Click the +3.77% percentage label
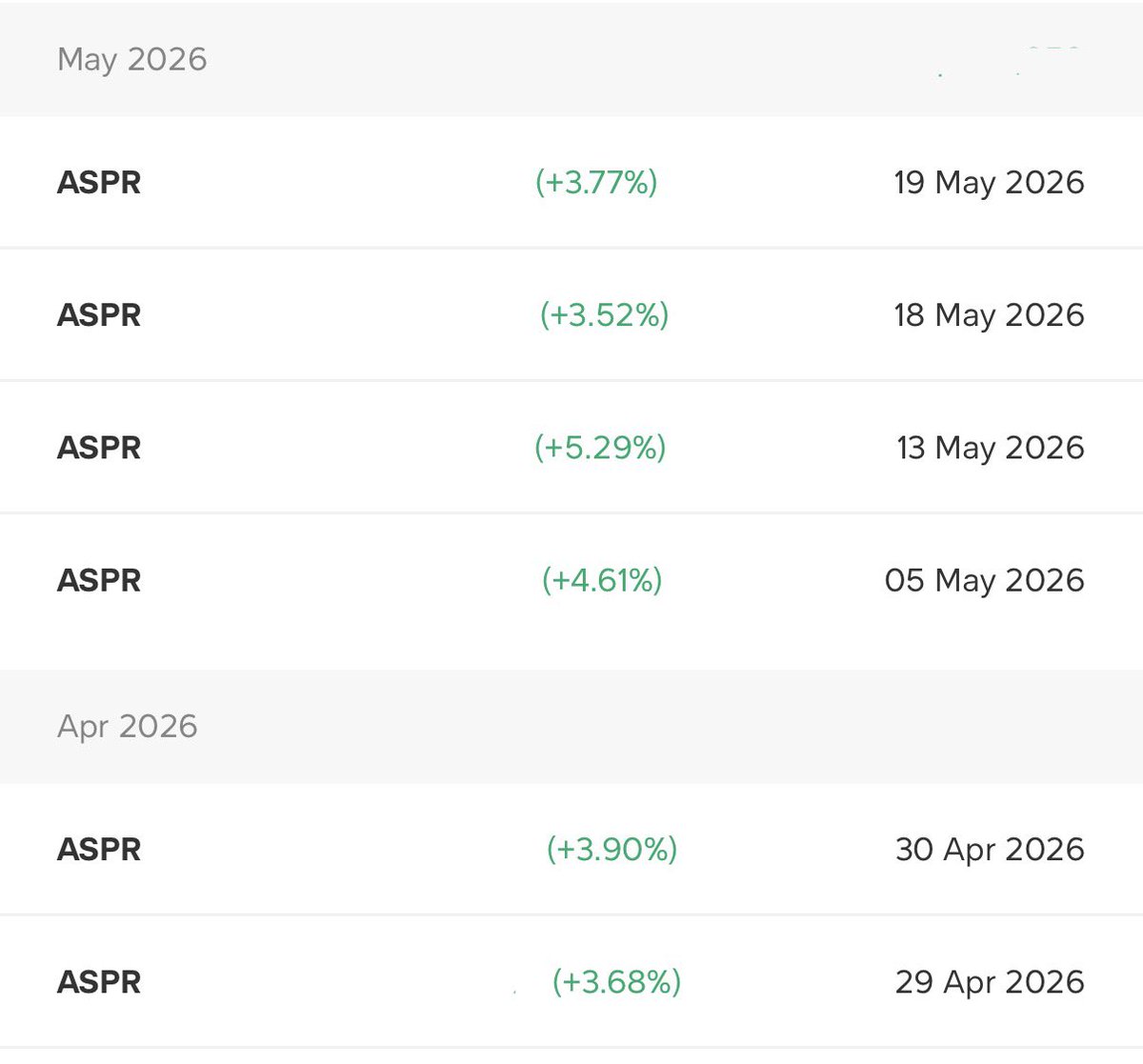The width and height of the screenshot is (1143, 1064). pyautogui.click(x=596, y=182)
